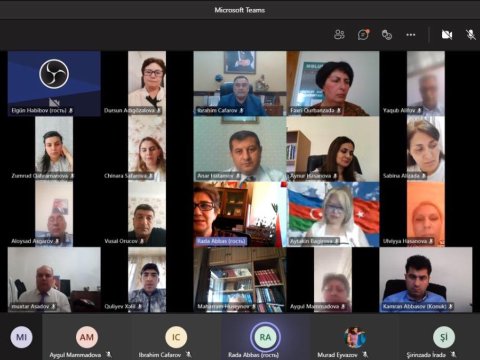
Task: Select Ulviyya Hasanova's video tile
Action: click(426, 214)
